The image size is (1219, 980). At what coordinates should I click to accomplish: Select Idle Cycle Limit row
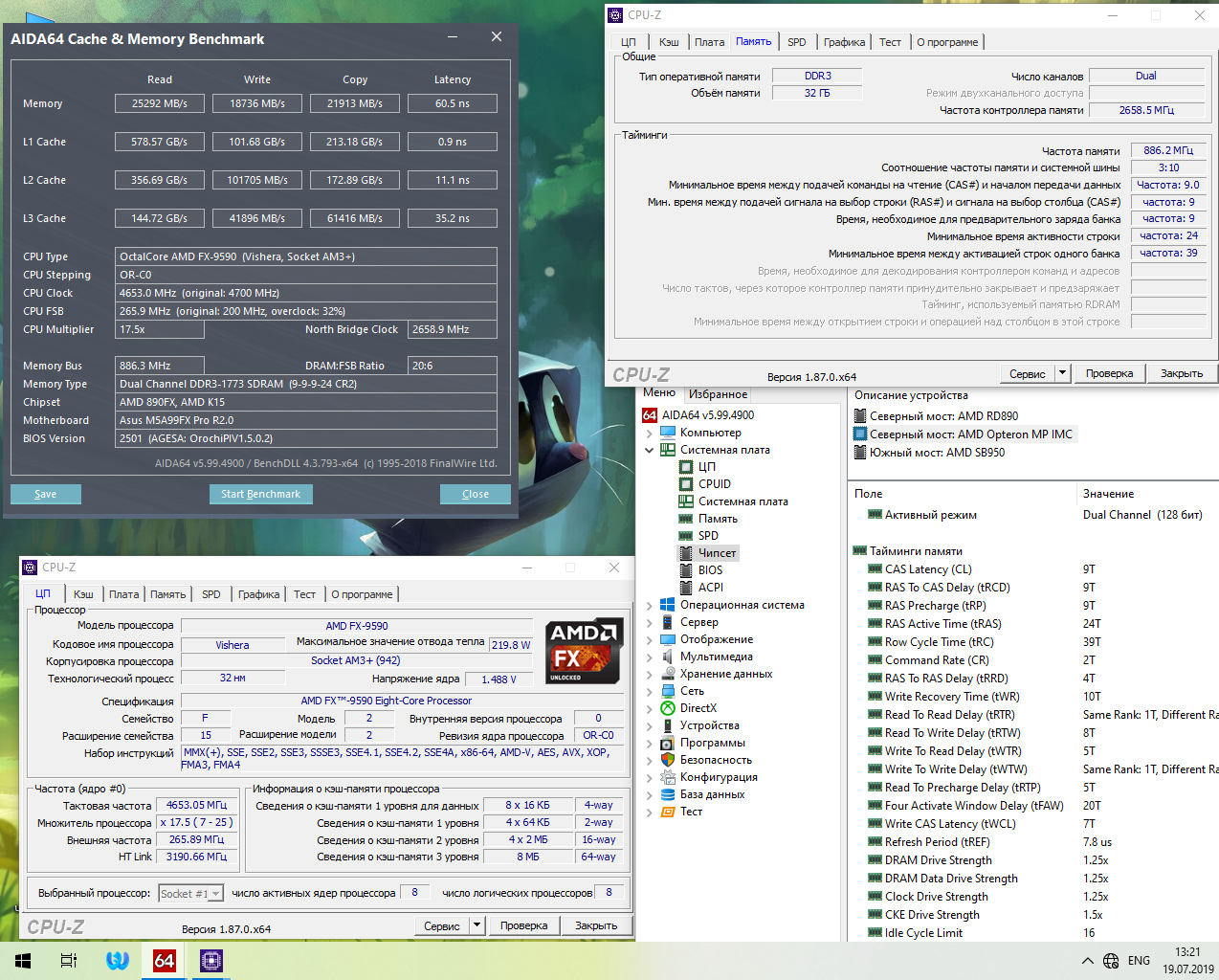pyautogui.click(x=1033, y=933)
